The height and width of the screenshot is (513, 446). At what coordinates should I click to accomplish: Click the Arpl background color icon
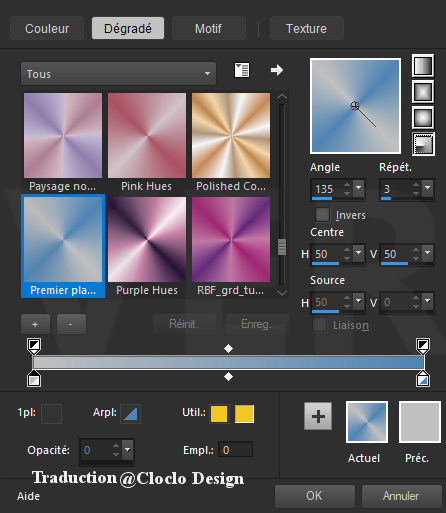(x=130, y=414)
